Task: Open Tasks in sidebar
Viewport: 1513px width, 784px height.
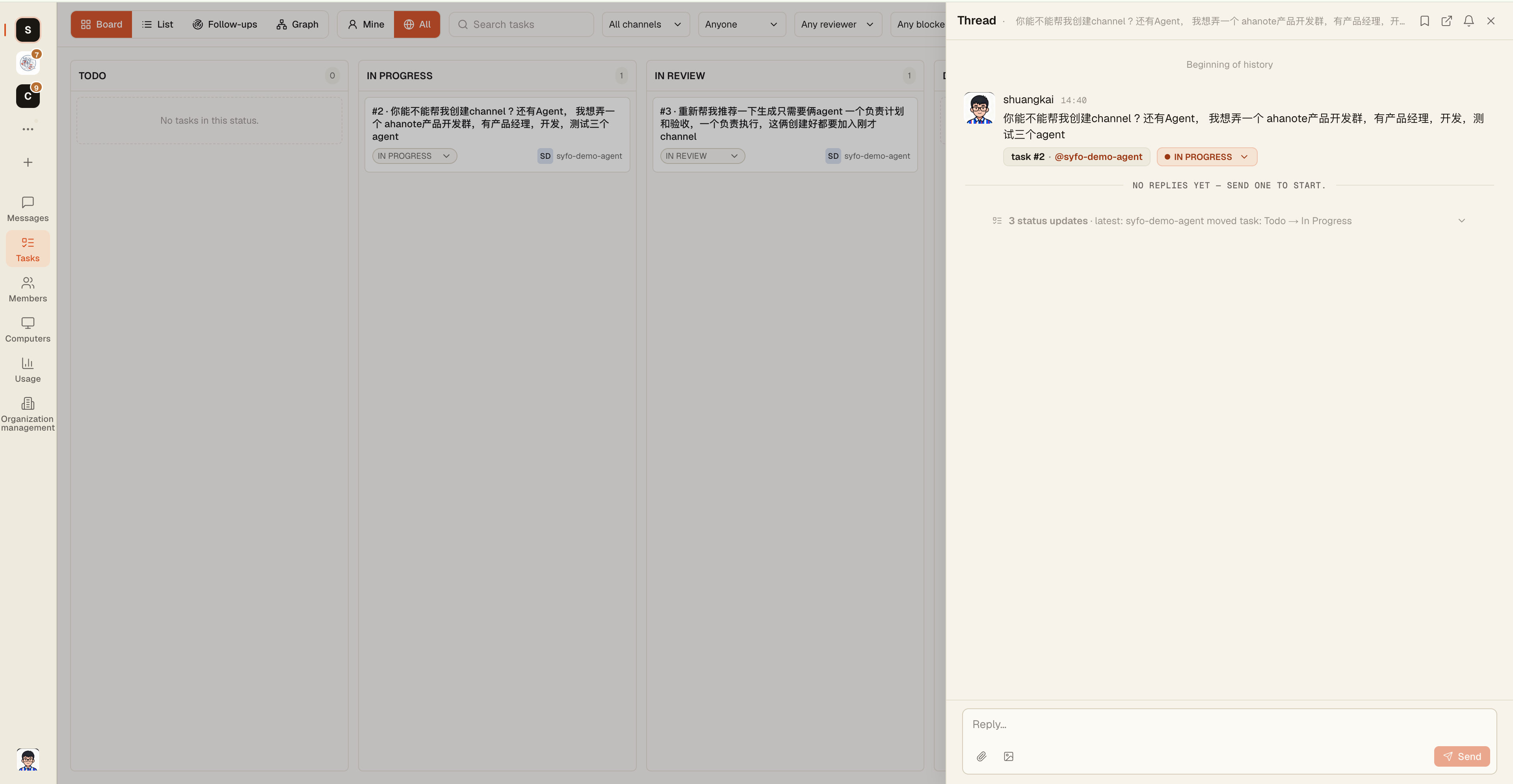Action: pos(28,249)
